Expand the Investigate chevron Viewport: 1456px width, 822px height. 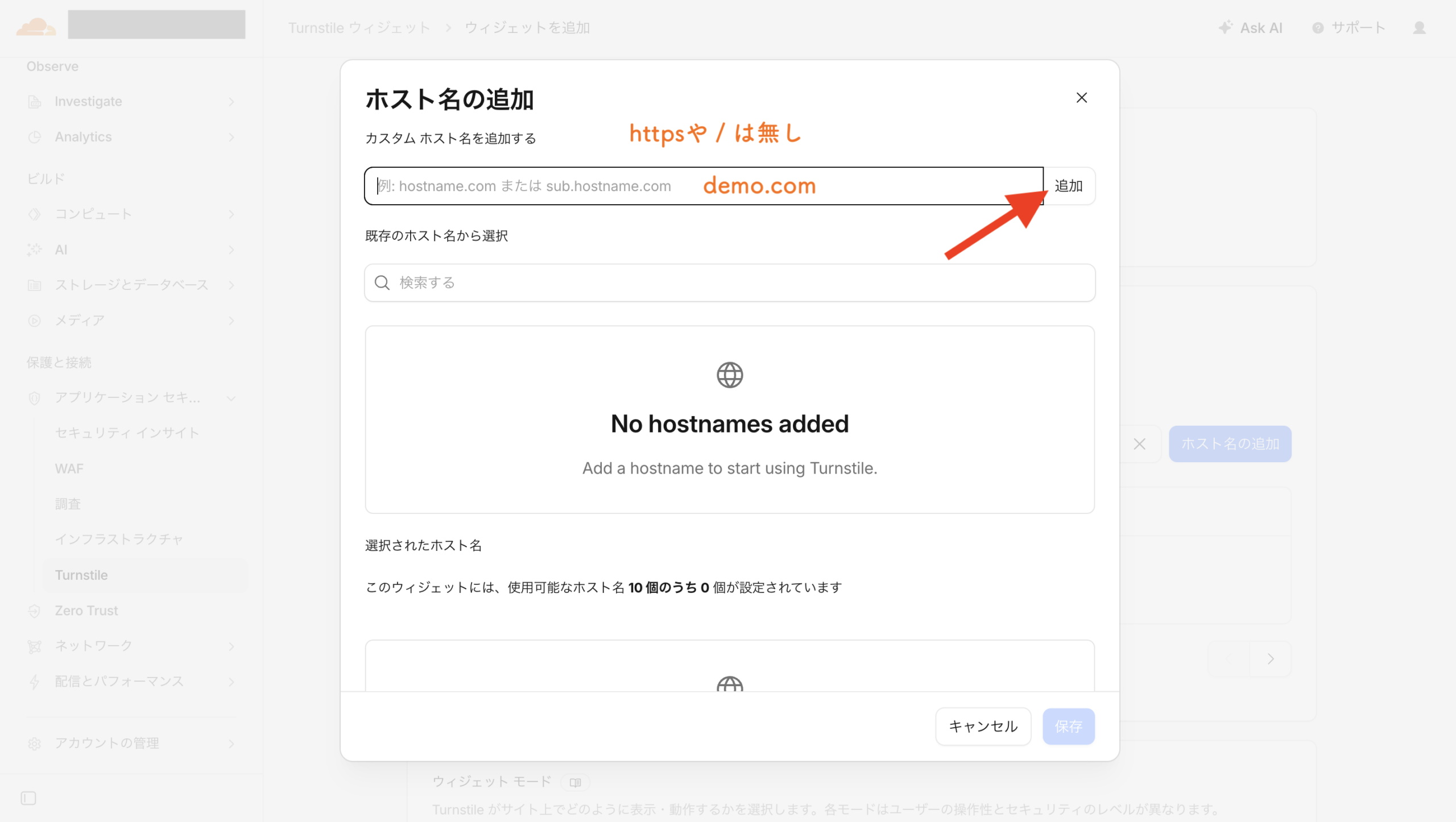pyautogui.click(x=231, y=102)
